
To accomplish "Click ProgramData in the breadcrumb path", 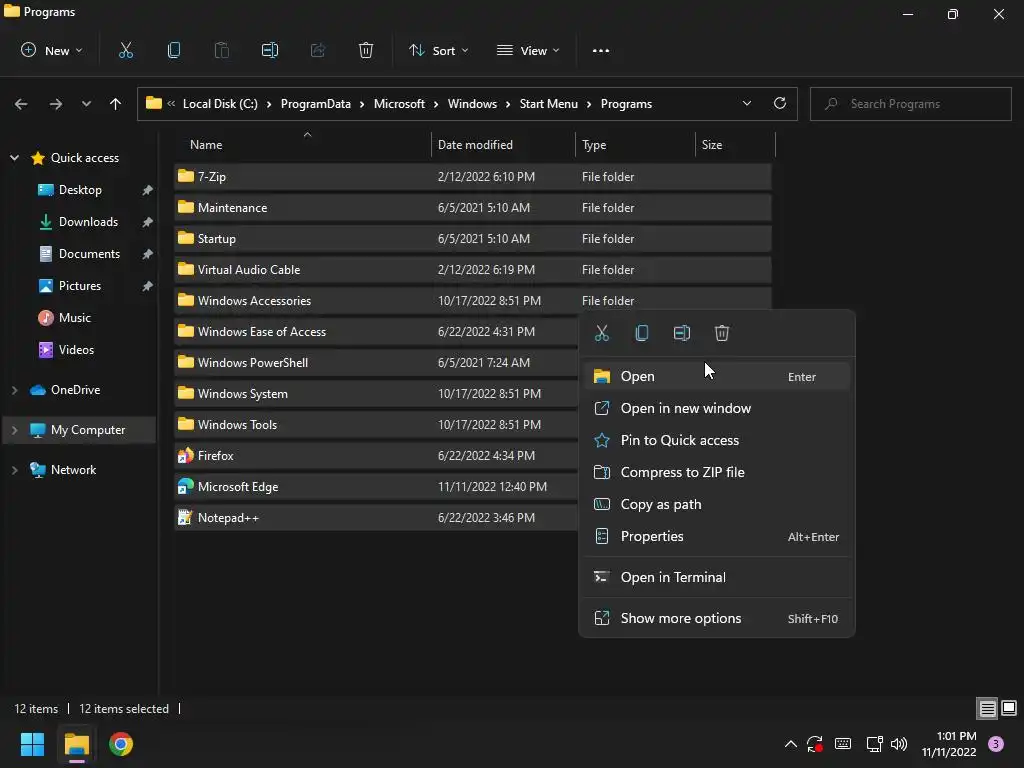I will [x=315, y=104].
